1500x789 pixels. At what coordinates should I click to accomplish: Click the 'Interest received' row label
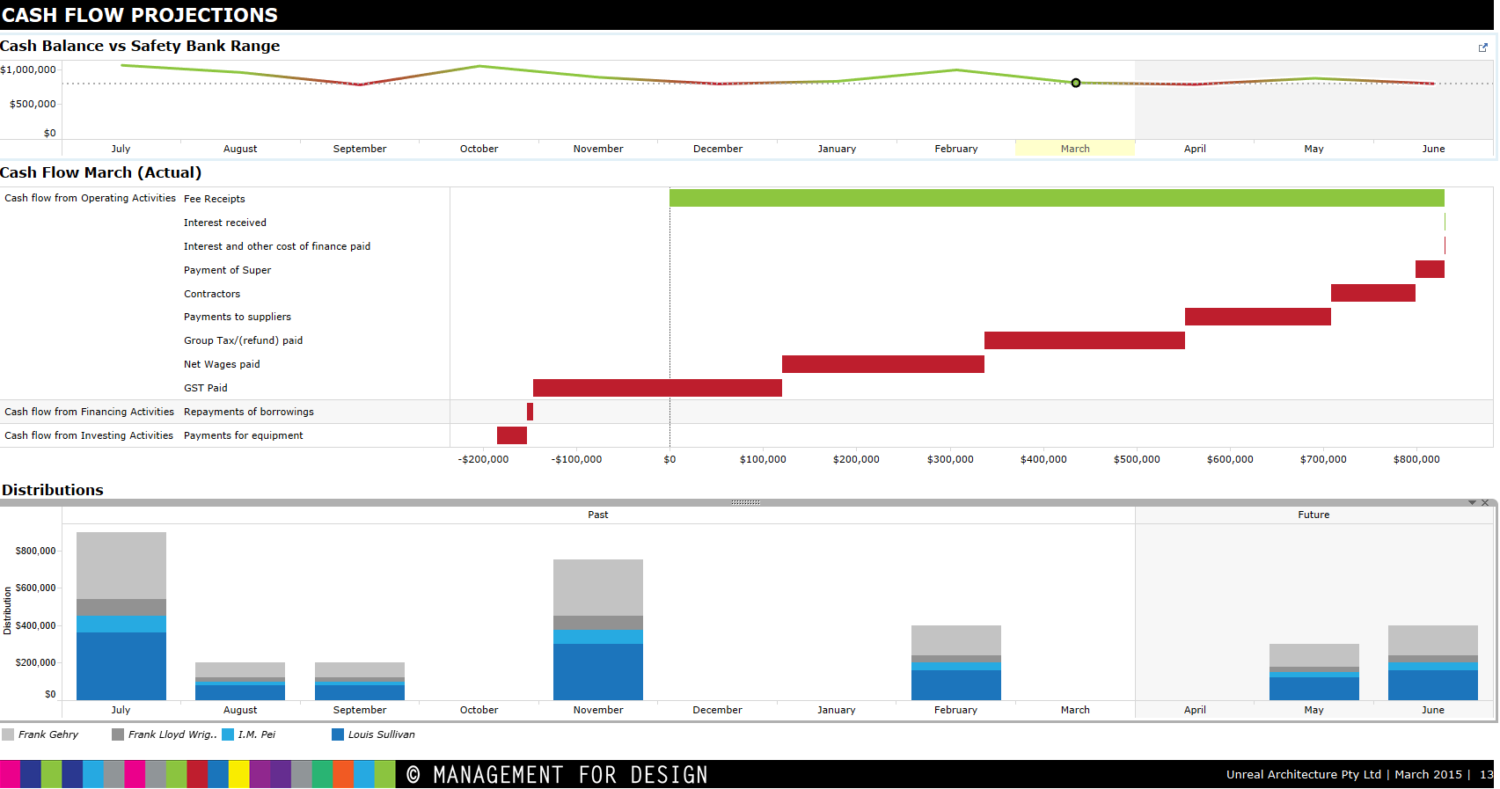(x=225, y=222)
